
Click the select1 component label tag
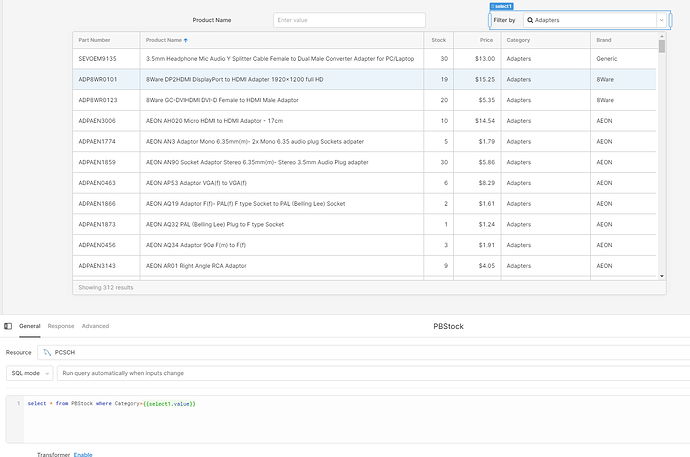(501, 6)
